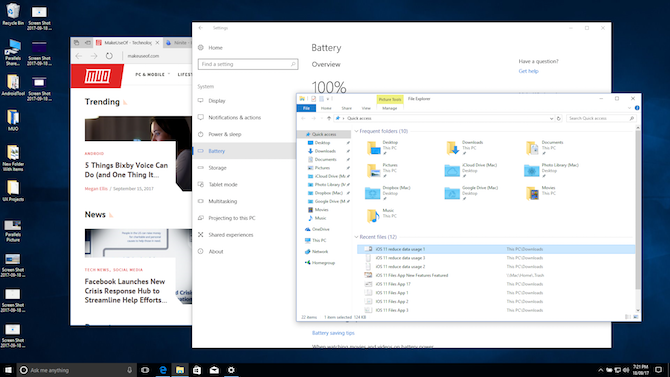This screenshot has height=377, width=670.
Task: Open the AndroidTool desktop icon
Action: 13,85
